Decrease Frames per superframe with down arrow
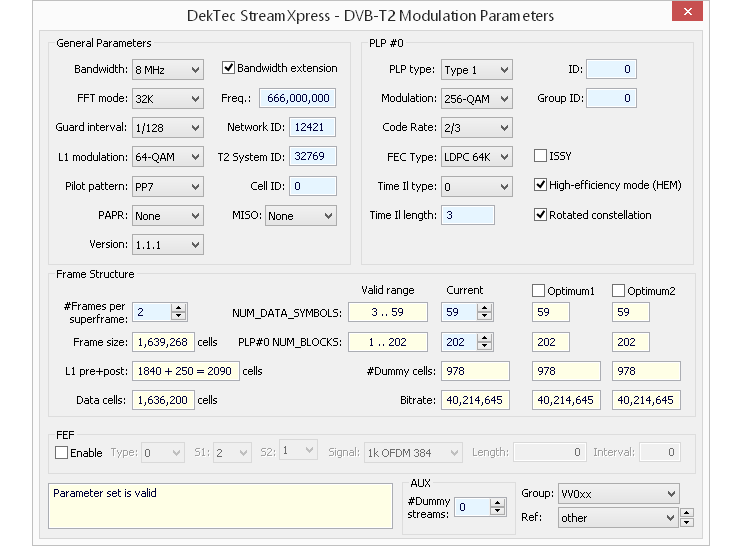743x546 pixels. 179,316
